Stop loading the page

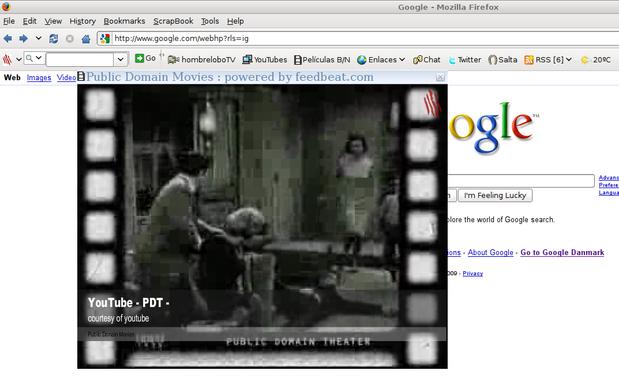click(69, 39)
